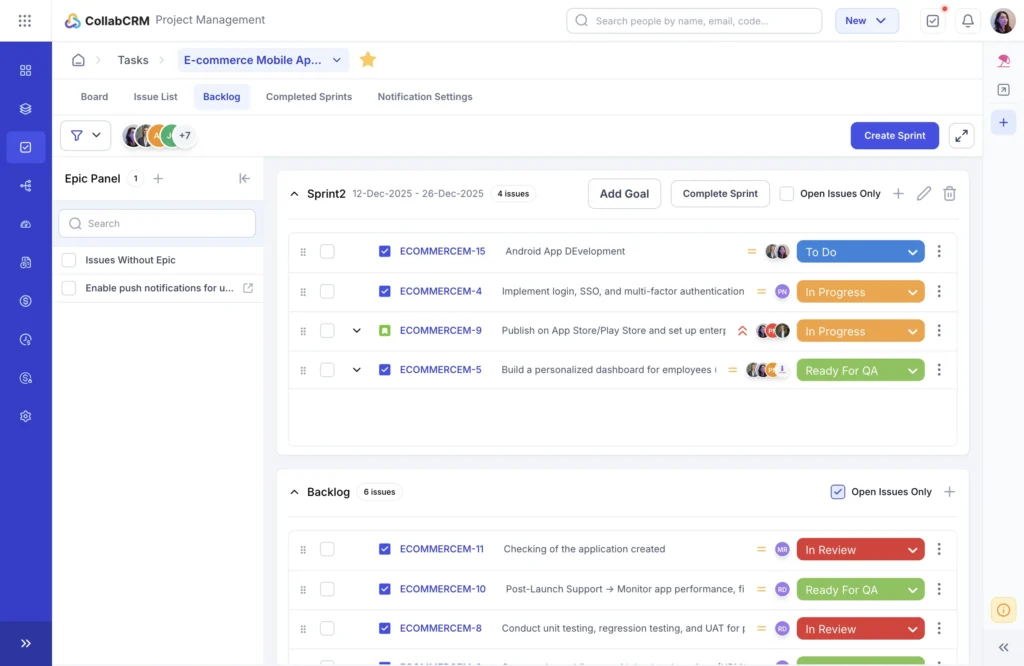The height and width of the screenshot is (666, 1024).
Task: Expand the board view to fullscreen
Action: (961, 135)
